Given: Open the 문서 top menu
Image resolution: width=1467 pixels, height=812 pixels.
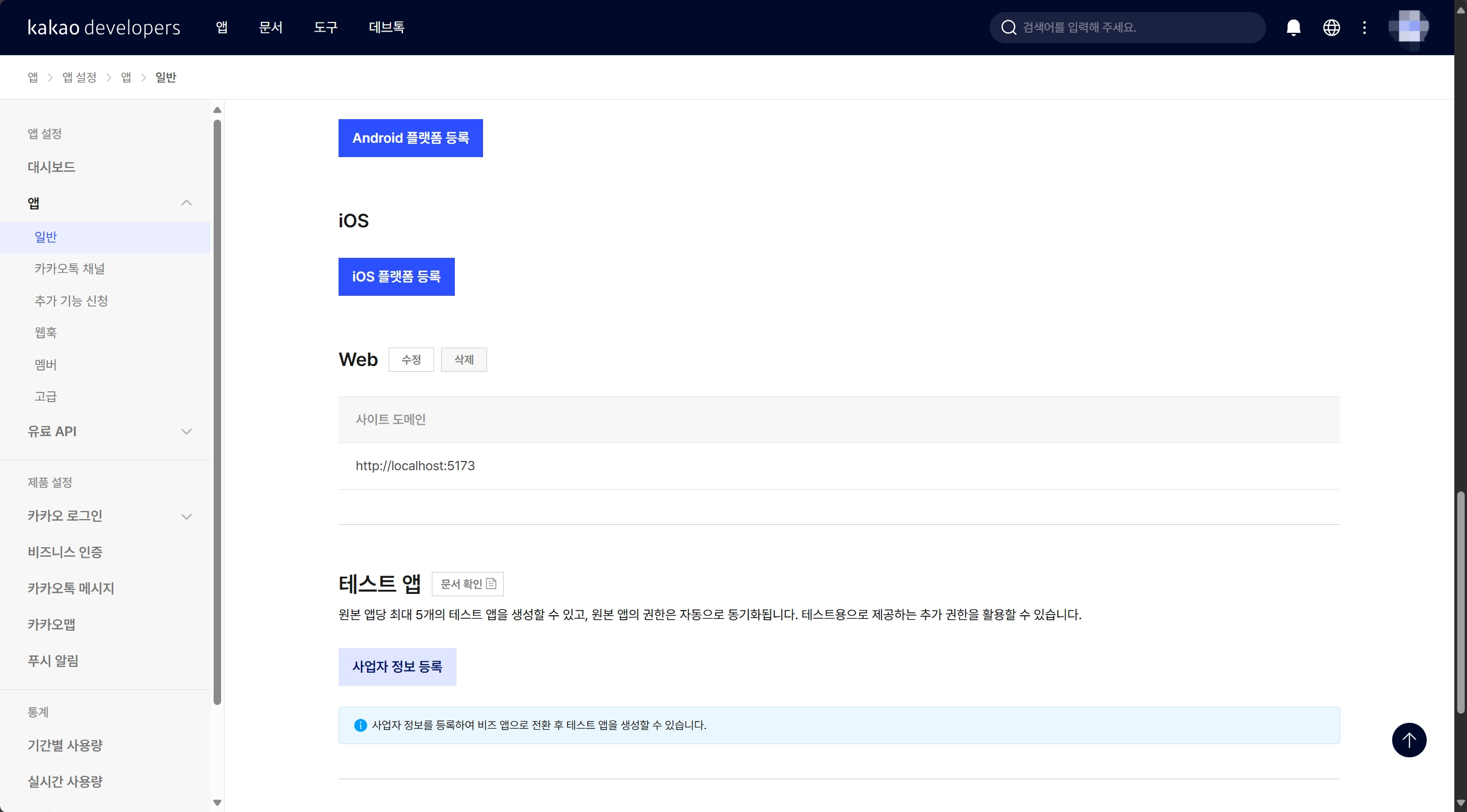Looking at the screenshot, I should 271,27.
